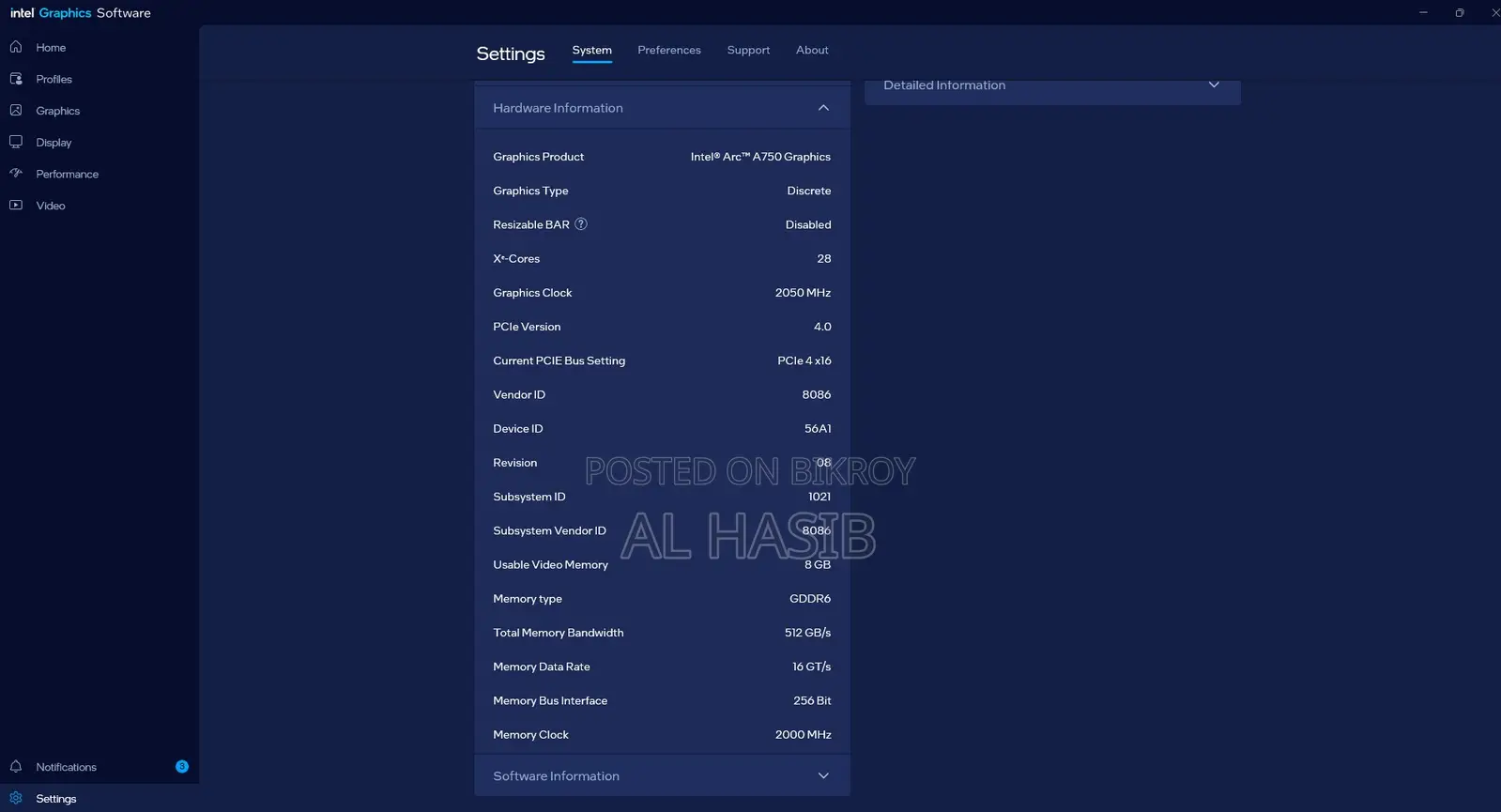Click the Resizable BAR label
This screenshot has height=812, width=1501.
point(531,224)
